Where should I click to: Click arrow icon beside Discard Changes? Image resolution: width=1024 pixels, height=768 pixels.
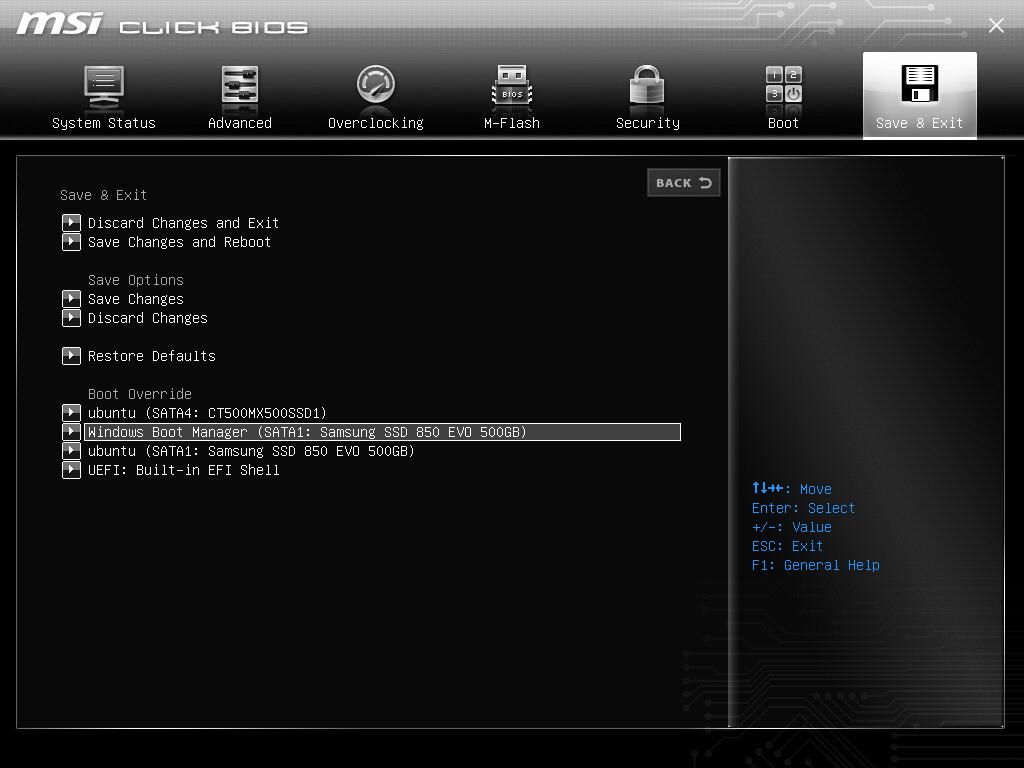point(71,318)
